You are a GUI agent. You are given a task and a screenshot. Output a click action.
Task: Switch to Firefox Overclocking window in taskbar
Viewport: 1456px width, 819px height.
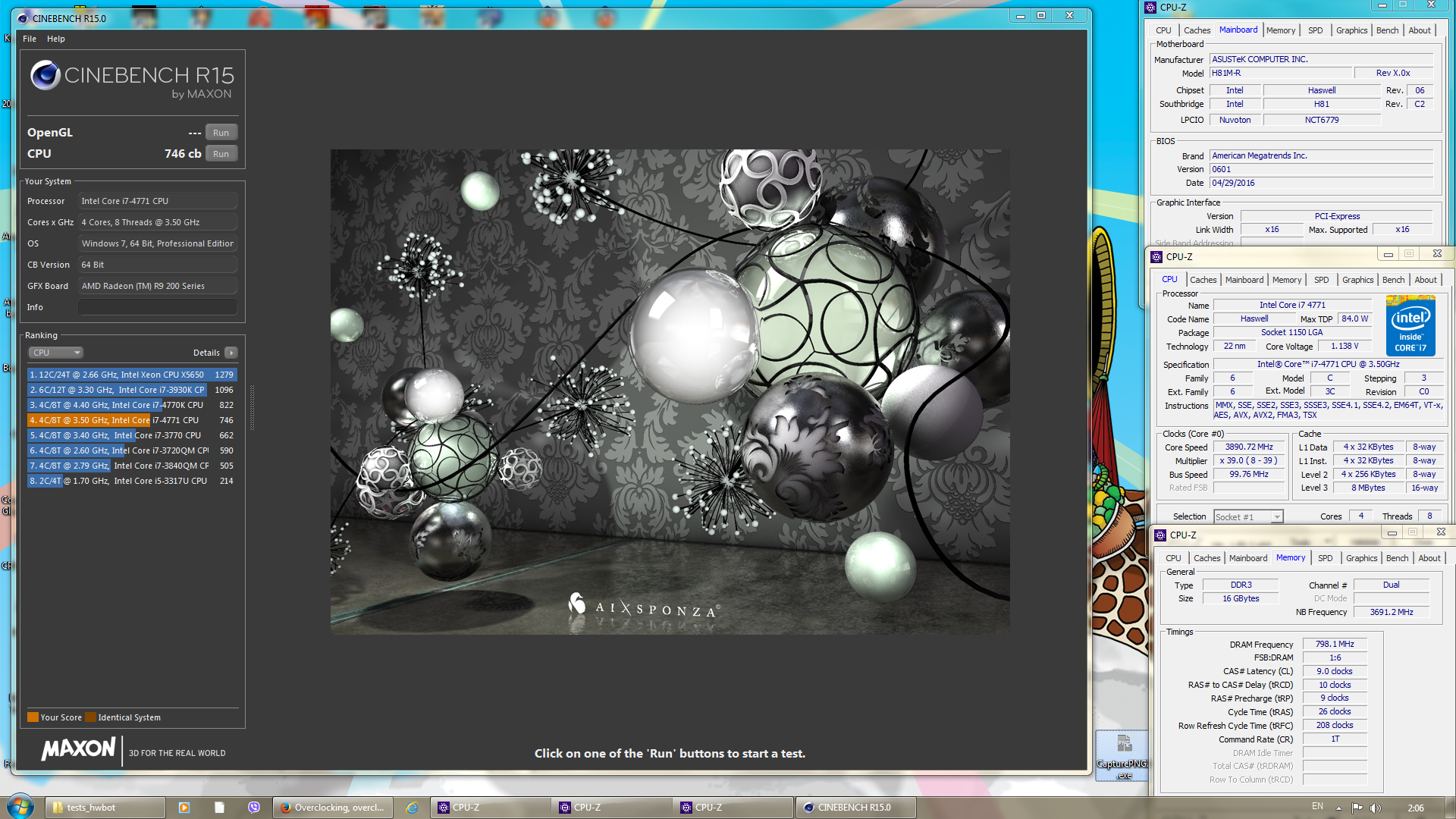334,808
